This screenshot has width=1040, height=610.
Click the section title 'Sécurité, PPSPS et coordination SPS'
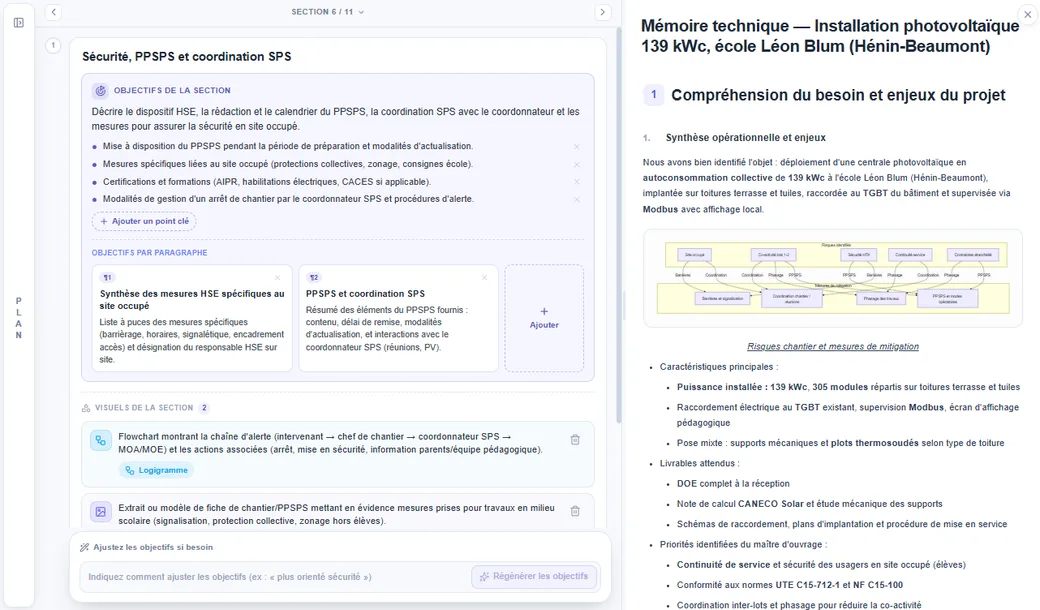point(186,56)
